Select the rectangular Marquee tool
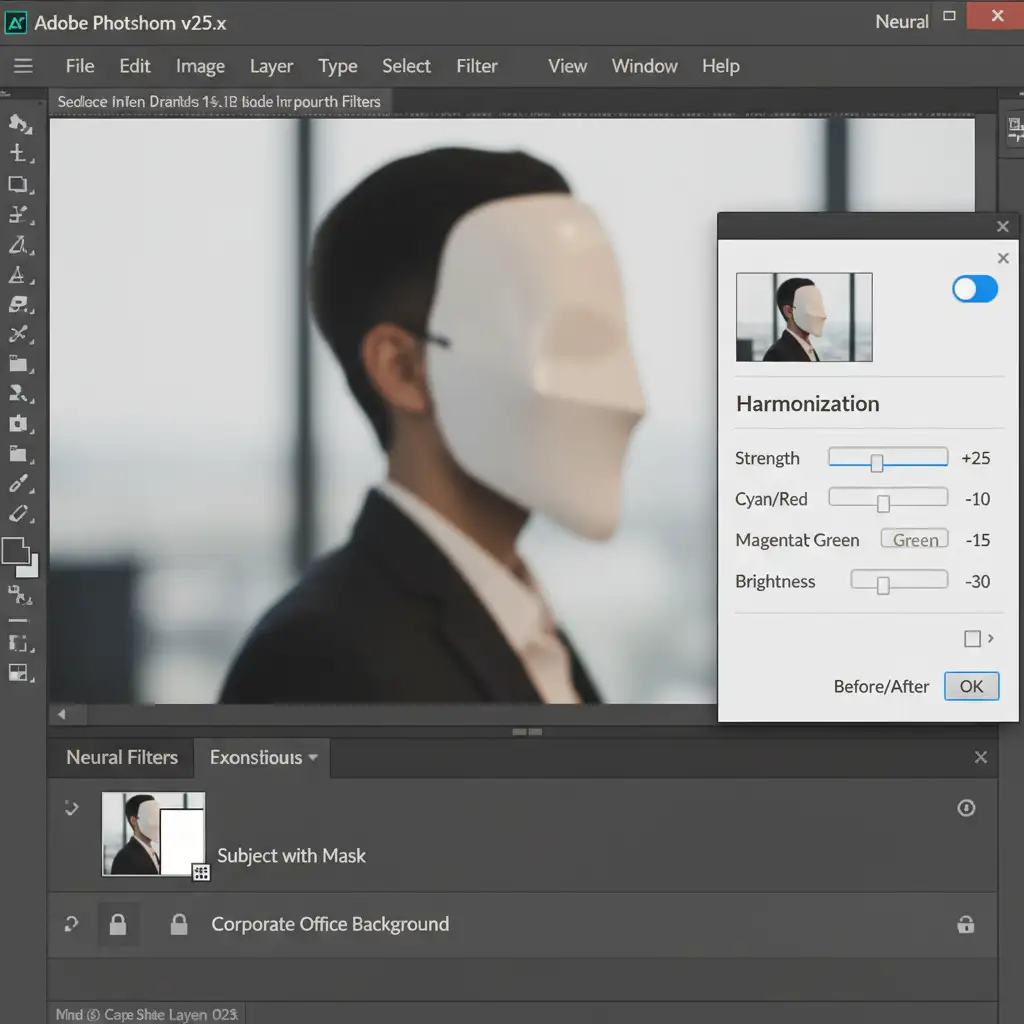1024x1024 pixels. 18,184
